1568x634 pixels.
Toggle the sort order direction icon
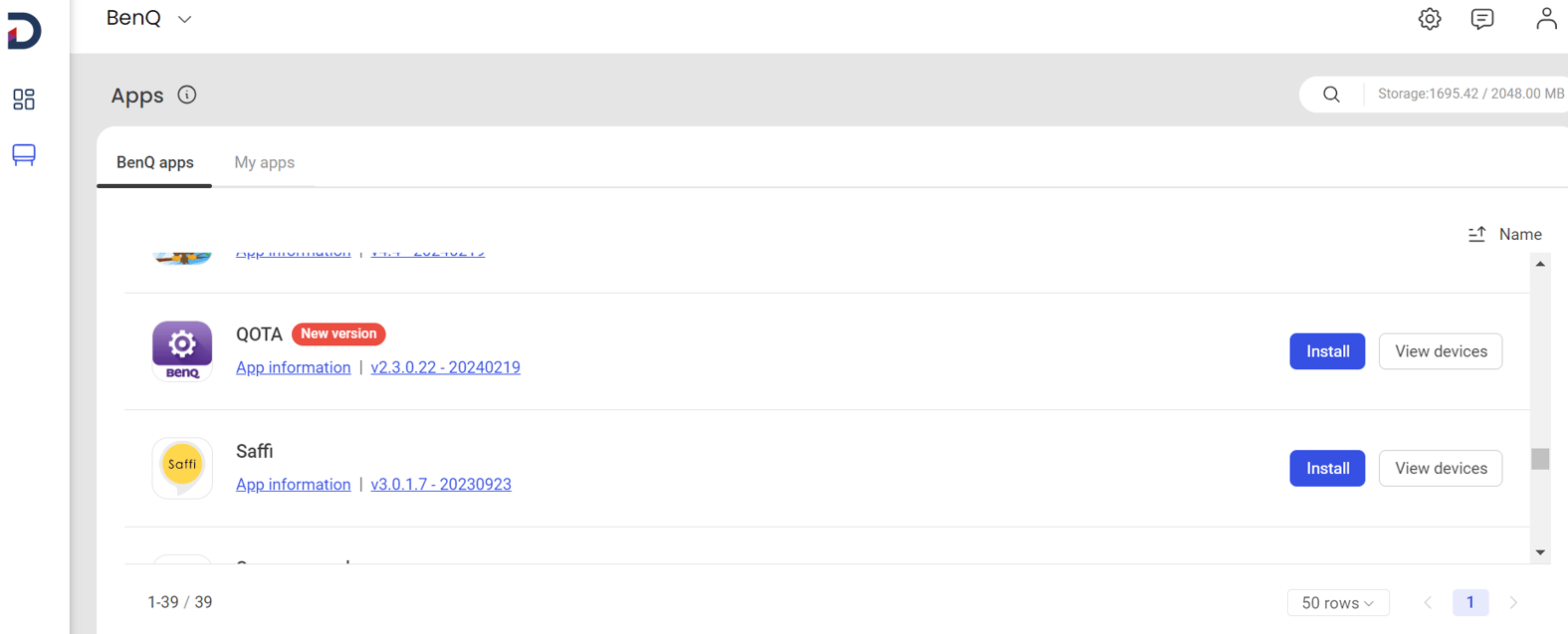pyautogui.click(x=1476, y=233)
